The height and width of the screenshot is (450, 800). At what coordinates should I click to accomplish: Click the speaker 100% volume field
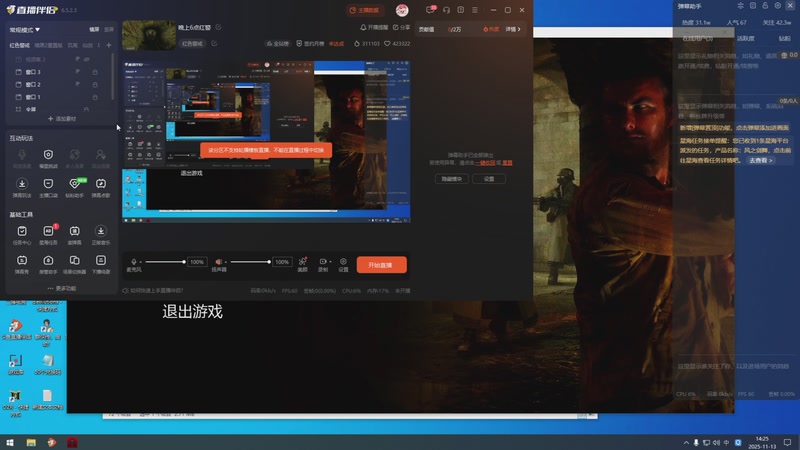point(282,262)
